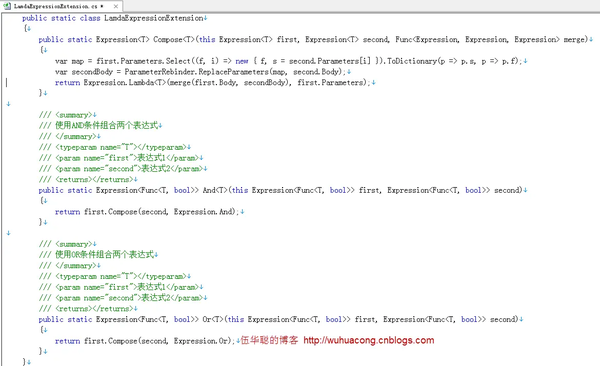
Task: Place cursor on LamdaExpressionExtension class name
Action: coord(153,18)
